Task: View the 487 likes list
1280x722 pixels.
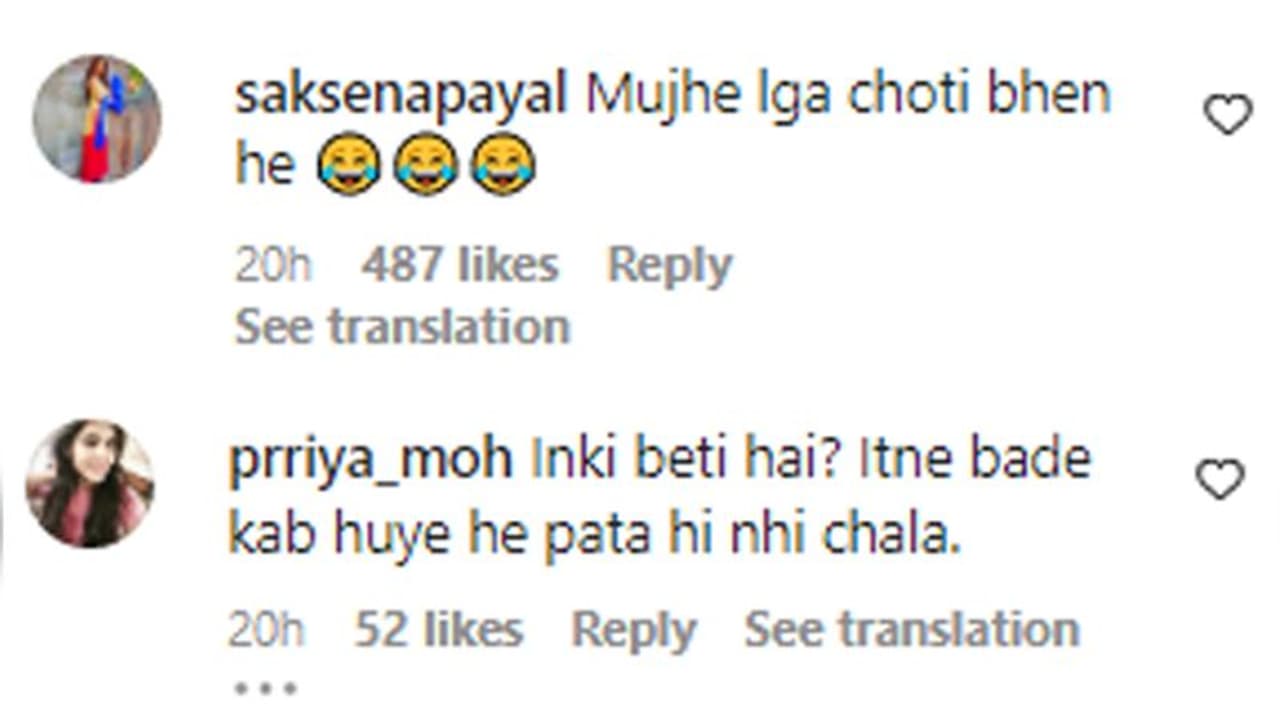Action: point(459,266)
